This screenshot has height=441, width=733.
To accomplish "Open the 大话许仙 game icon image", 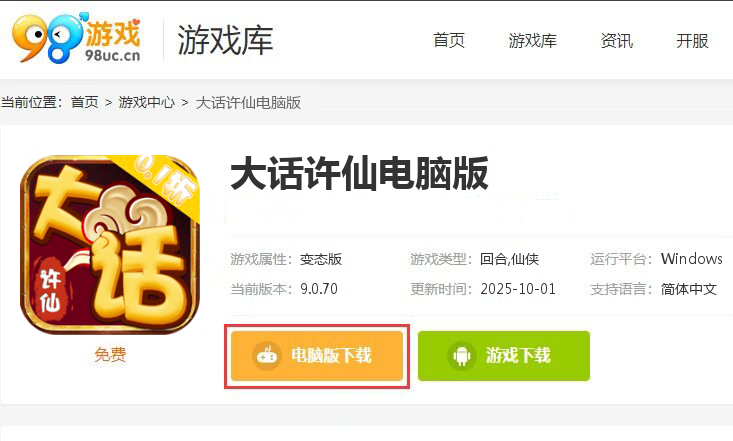I will (110, 245).
